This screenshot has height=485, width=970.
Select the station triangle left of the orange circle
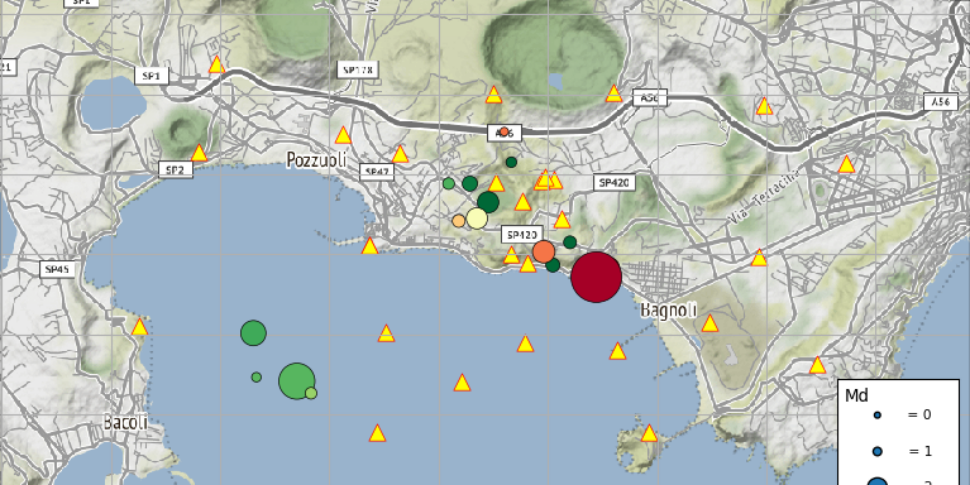point(511,255)
